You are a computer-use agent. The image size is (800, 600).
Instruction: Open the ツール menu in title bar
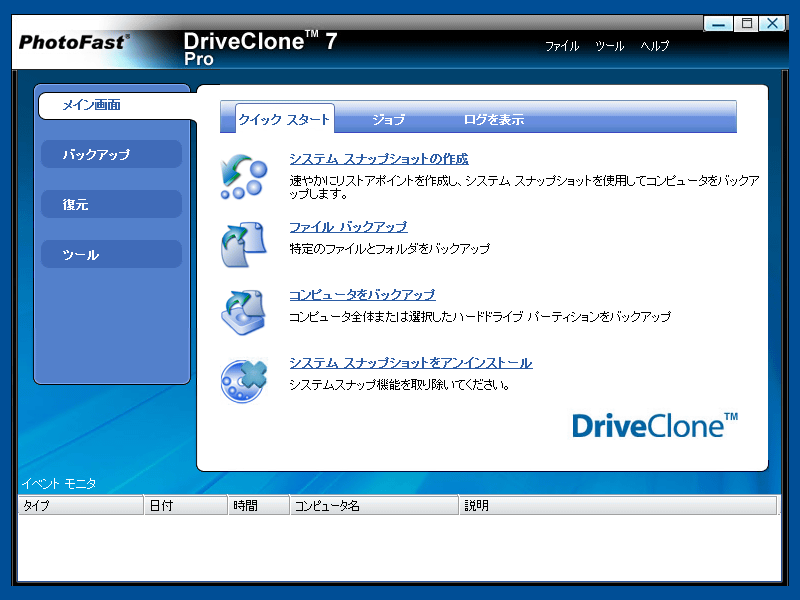click(x=609, y=46)
